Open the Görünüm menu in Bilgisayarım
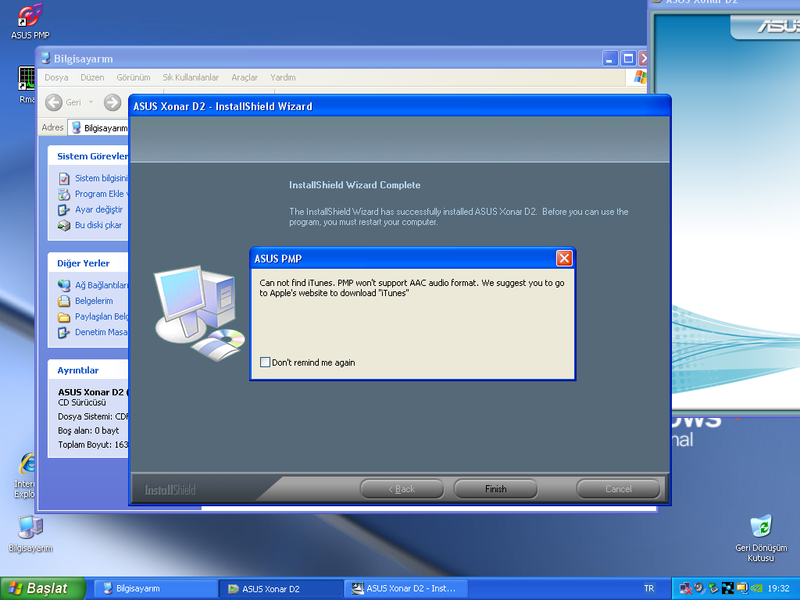Screen dimensions: 800x600 tap(133, 78)
